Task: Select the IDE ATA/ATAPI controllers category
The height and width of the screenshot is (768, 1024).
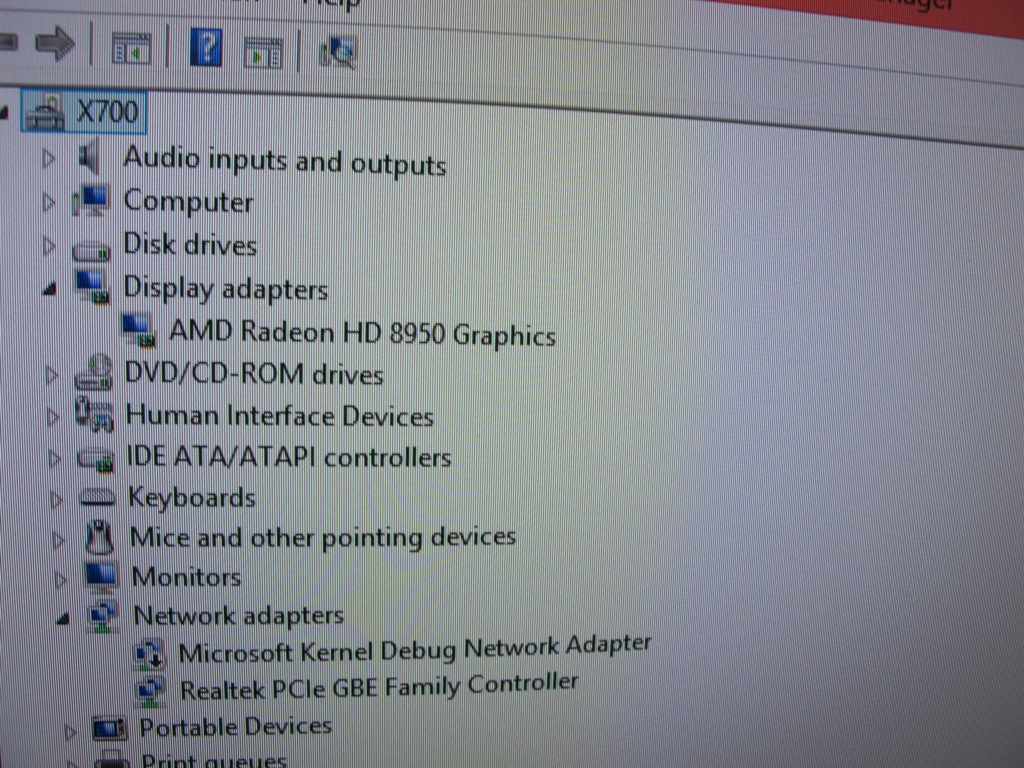Action: tap(288, 457)
